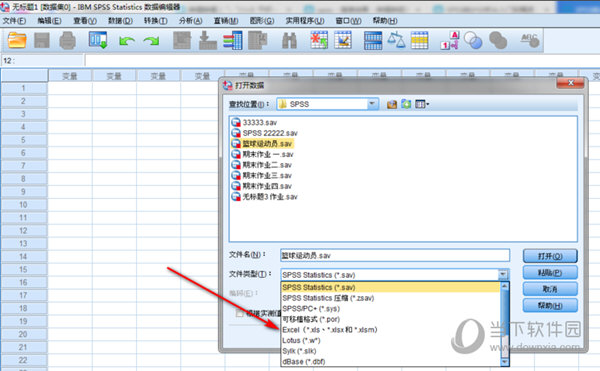Select file 期末作业三.sav
The image size is (600, 371).
(261, 176)
